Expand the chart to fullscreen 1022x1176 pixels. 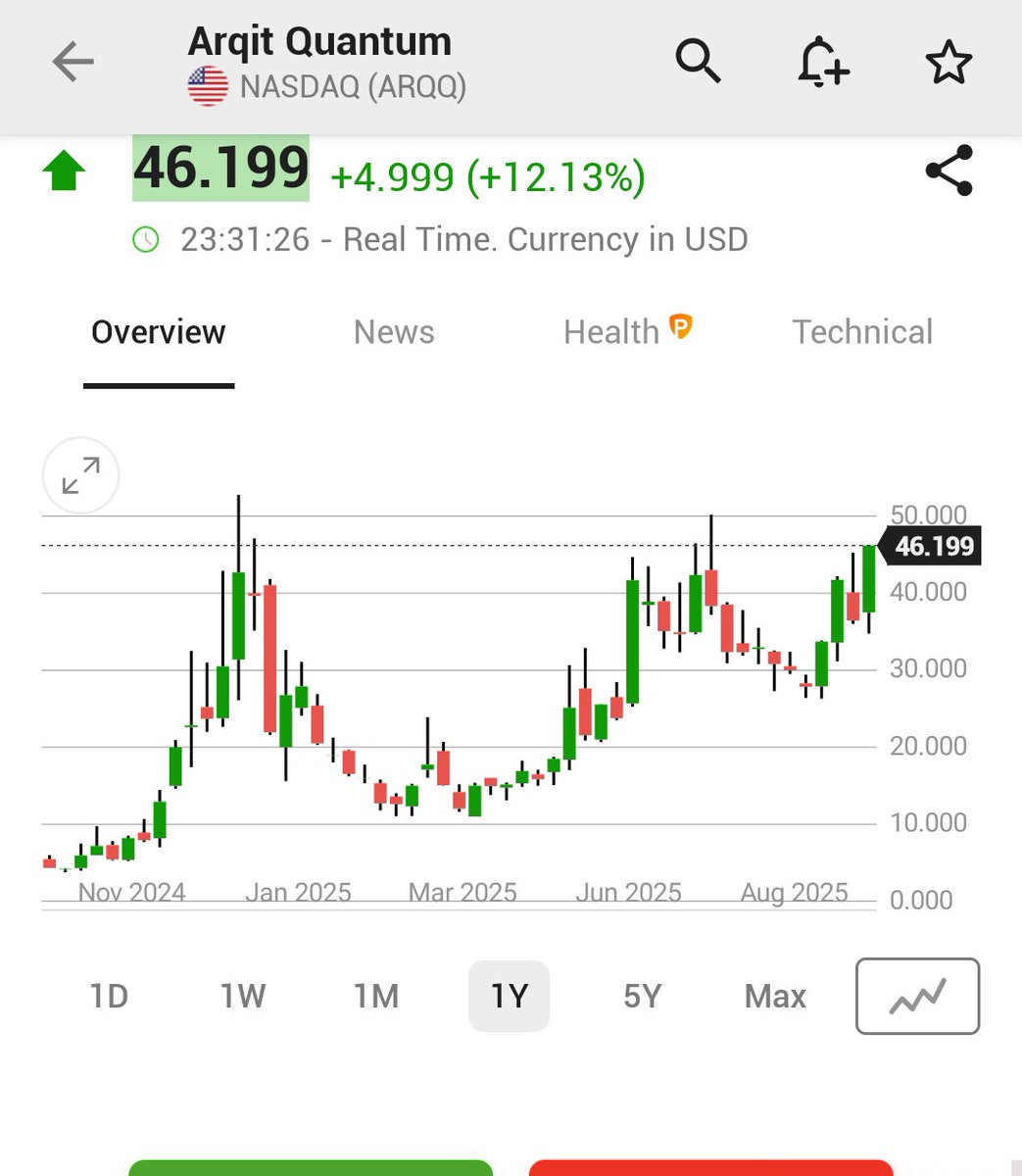[x=80, y=475]
